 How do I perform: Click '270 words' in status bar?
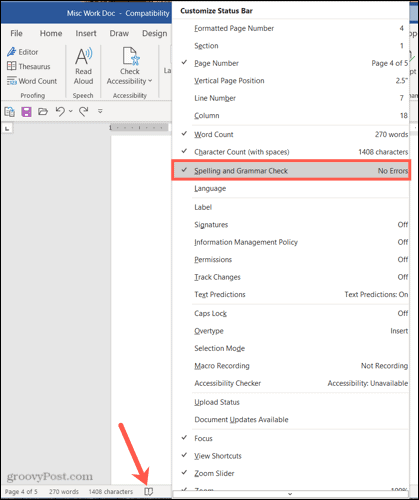coord(64,492)
